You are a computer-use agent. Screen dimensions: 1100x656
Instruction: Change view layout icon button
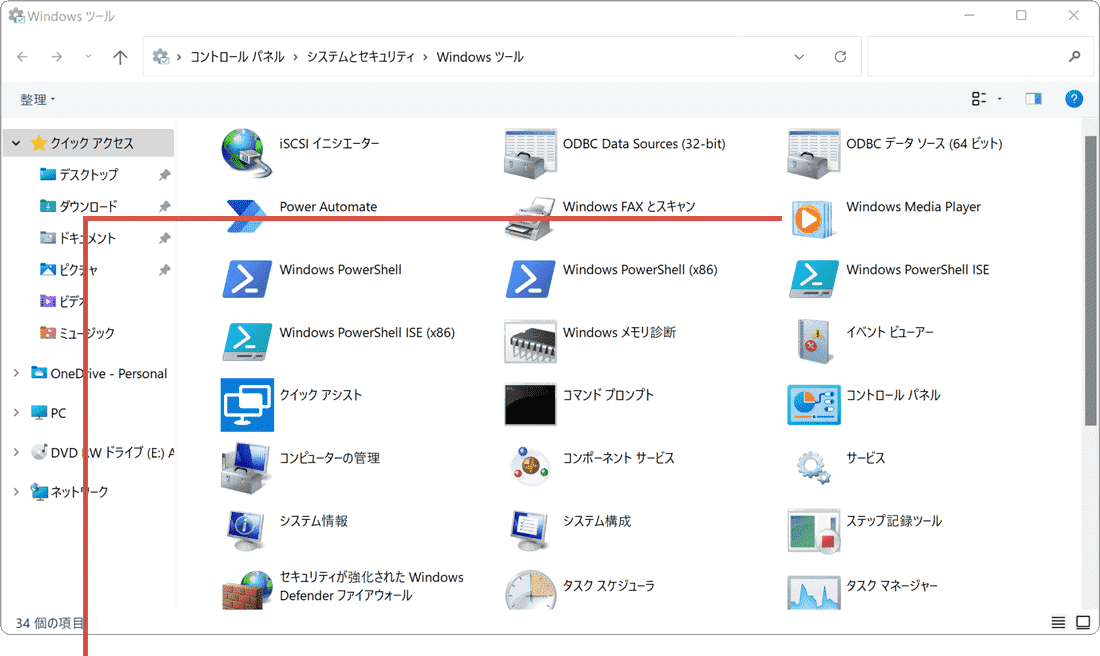pos(979,99)
